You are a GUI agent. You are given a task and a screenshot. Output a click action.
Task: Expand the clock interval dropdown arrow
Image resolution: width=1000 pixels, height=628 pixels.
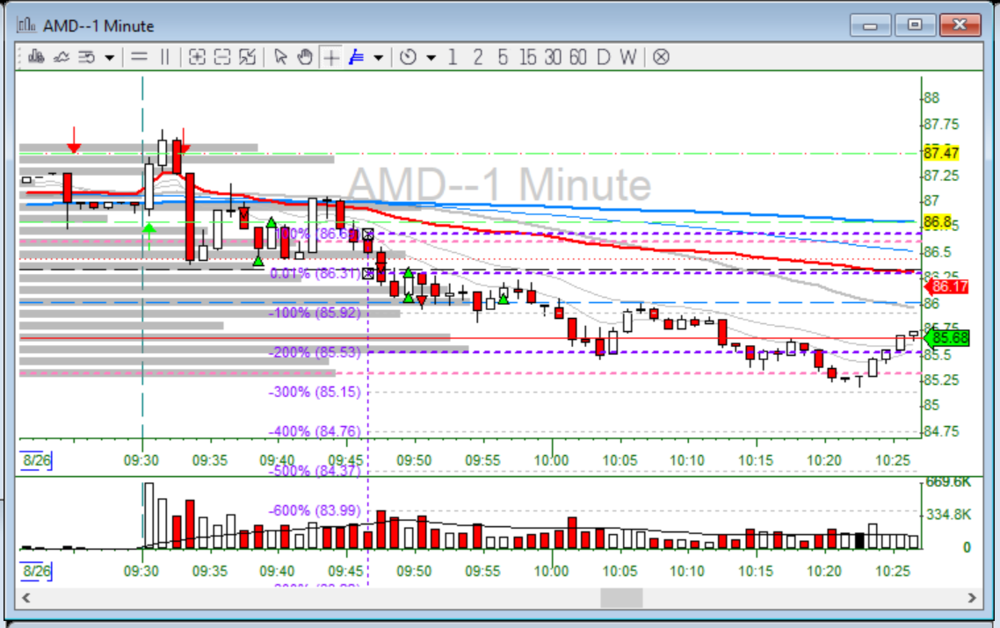click(431, 58)
